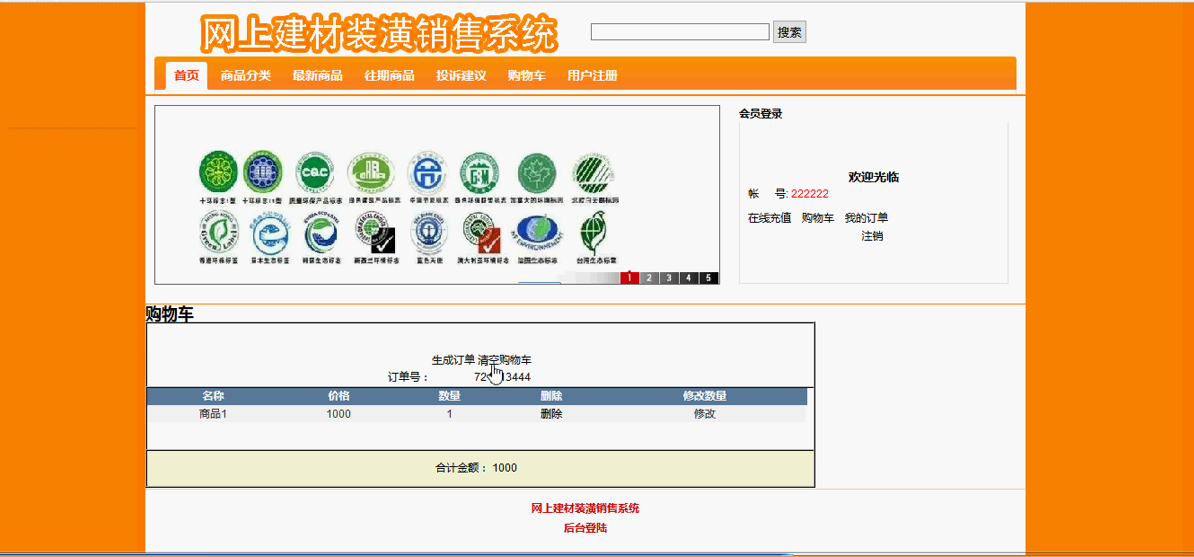Click the 数量 column header
This screenshot has height=557, width=1194.
coord(450,395)
